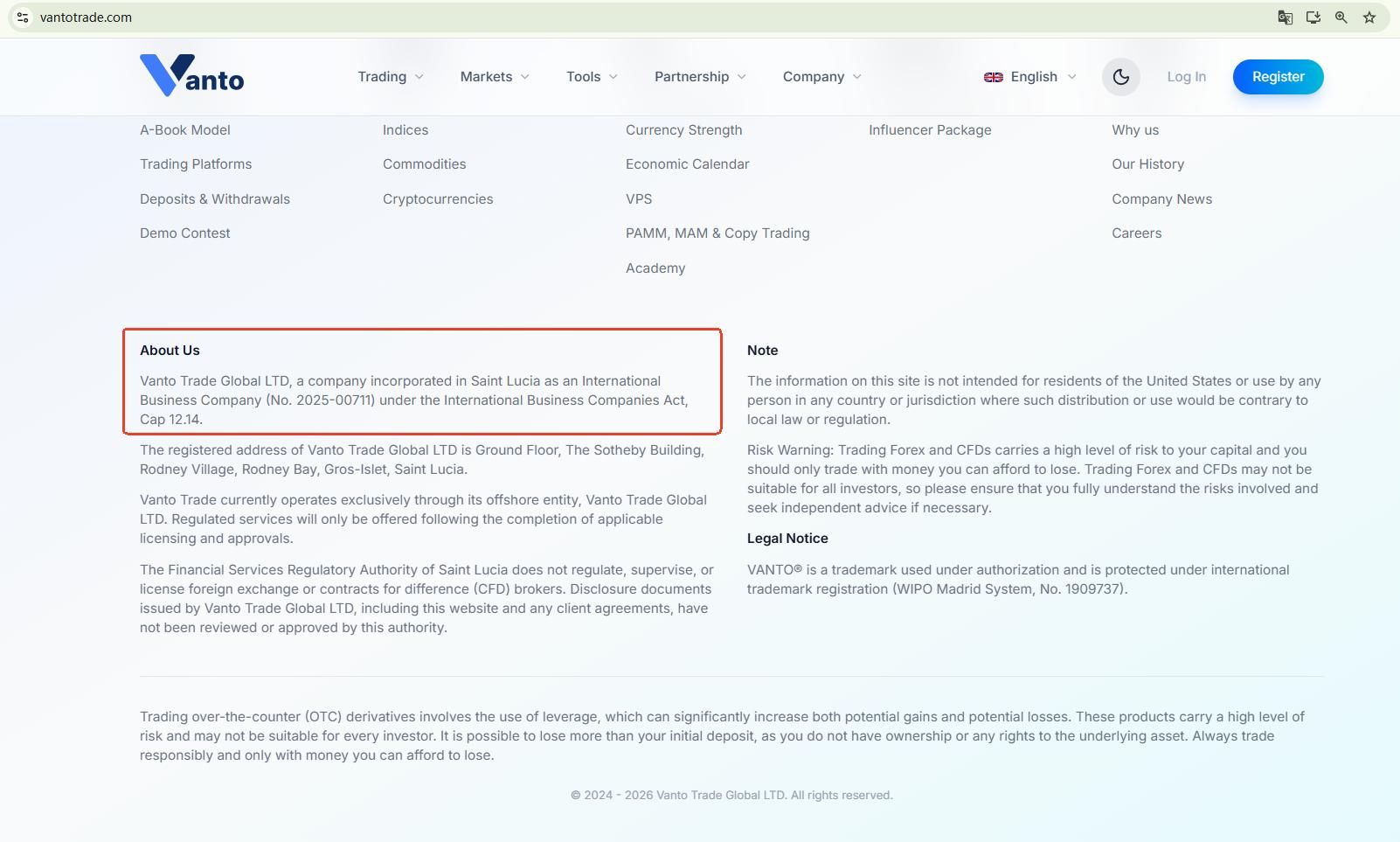Expand the Markets menu chevron
Viewport: 1400px width, 842px height.
[525, 77]
